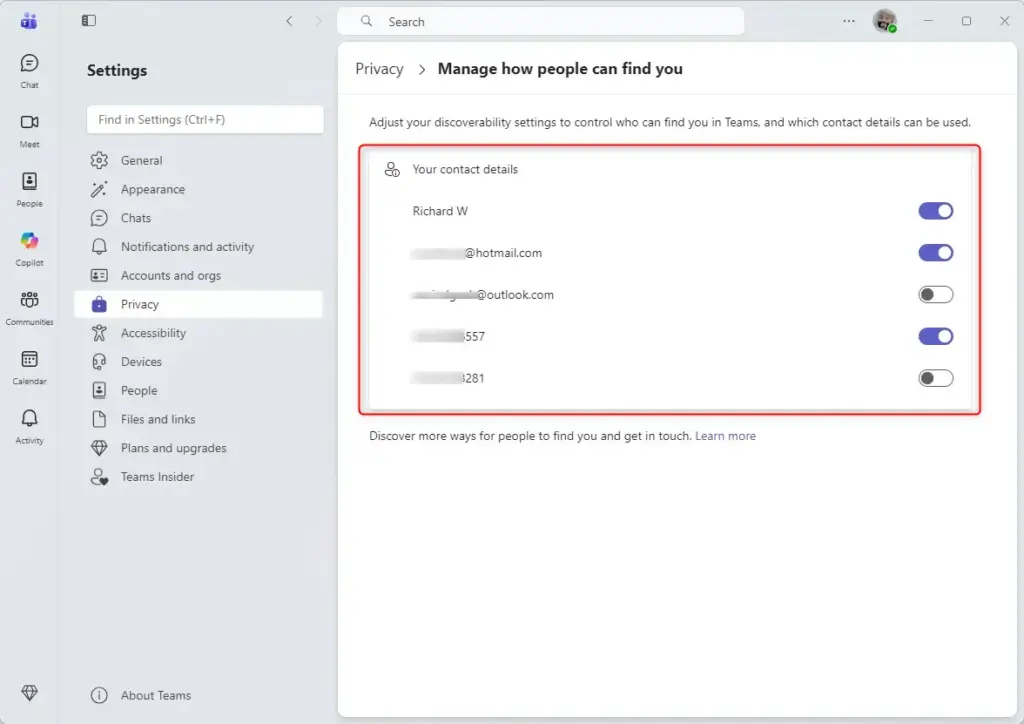Open the three-dot more options menu
Viewport: 1024px width, 724px height.
(848, 21)
